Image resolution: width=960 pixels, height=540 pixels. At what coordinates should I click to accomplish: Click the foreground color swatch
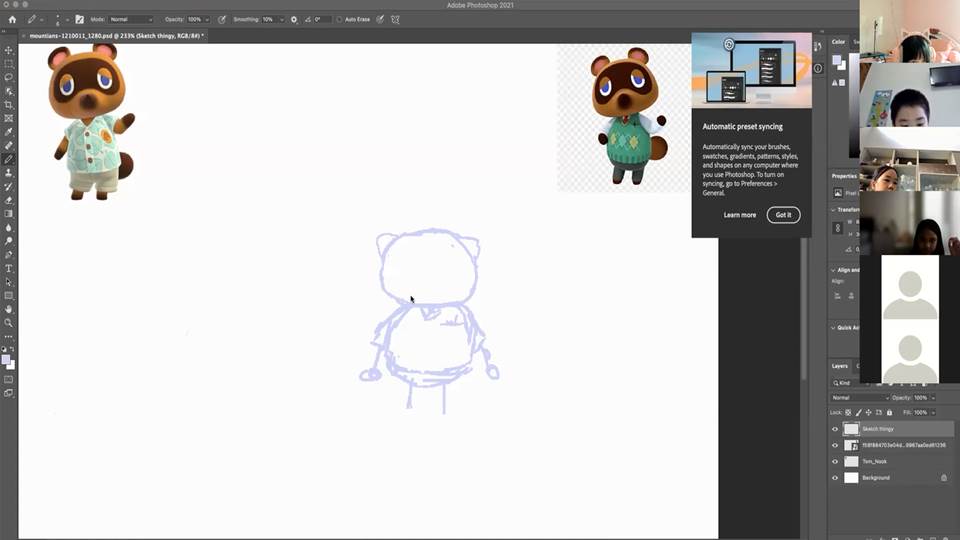(6, 359)
